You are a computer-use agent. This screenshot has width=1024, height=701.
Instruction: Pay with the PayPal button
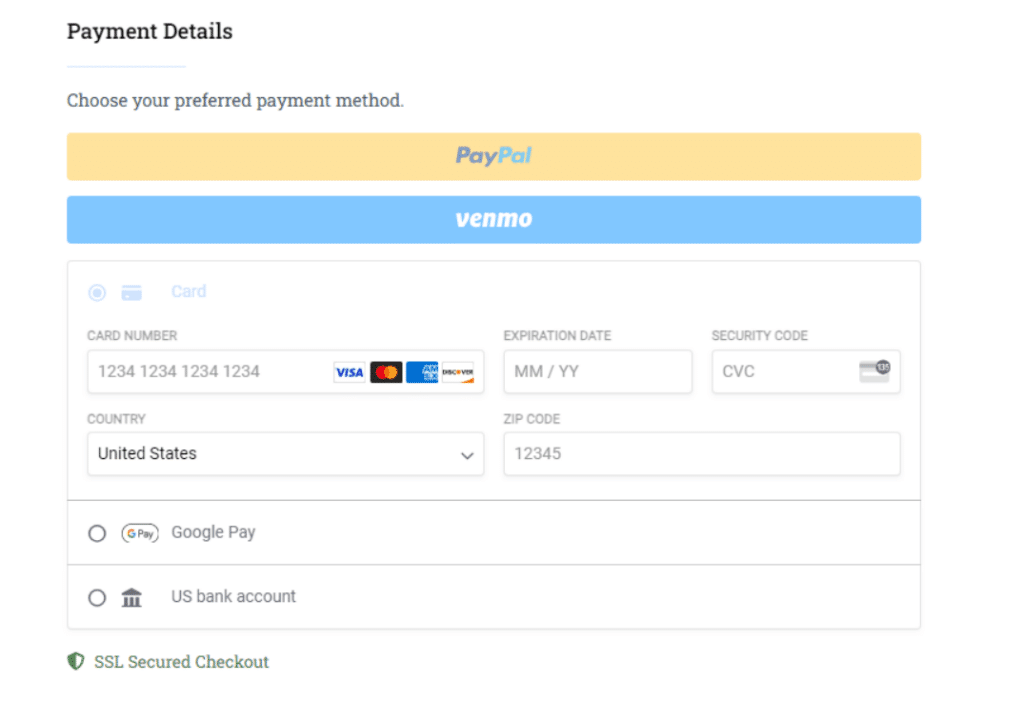(493, 156)
